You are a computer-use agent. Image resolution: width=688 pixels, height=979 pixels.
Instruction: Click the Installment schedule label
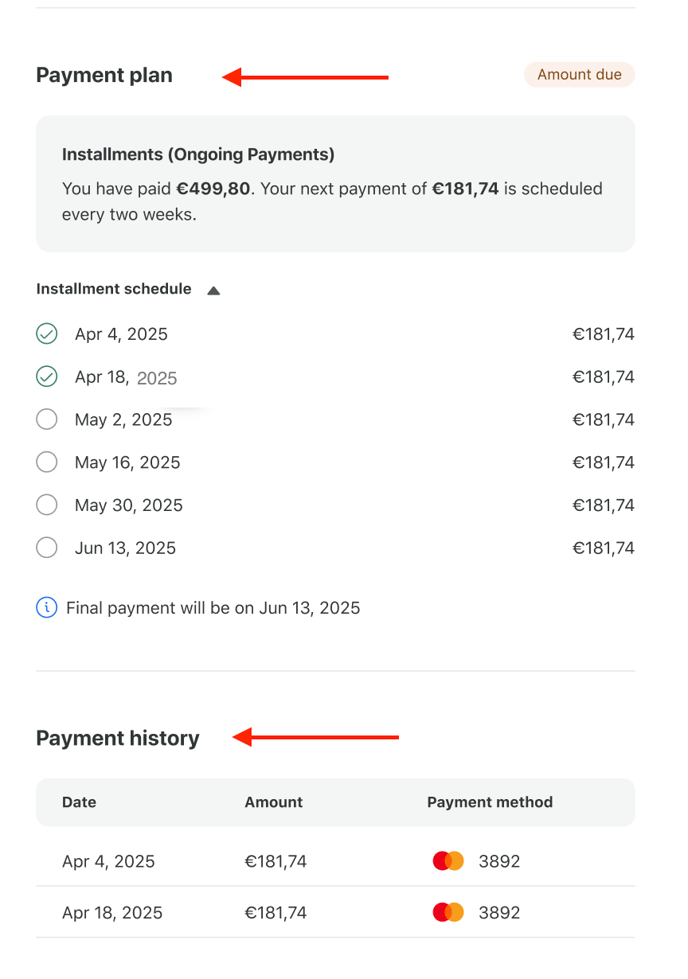[114, 289]
